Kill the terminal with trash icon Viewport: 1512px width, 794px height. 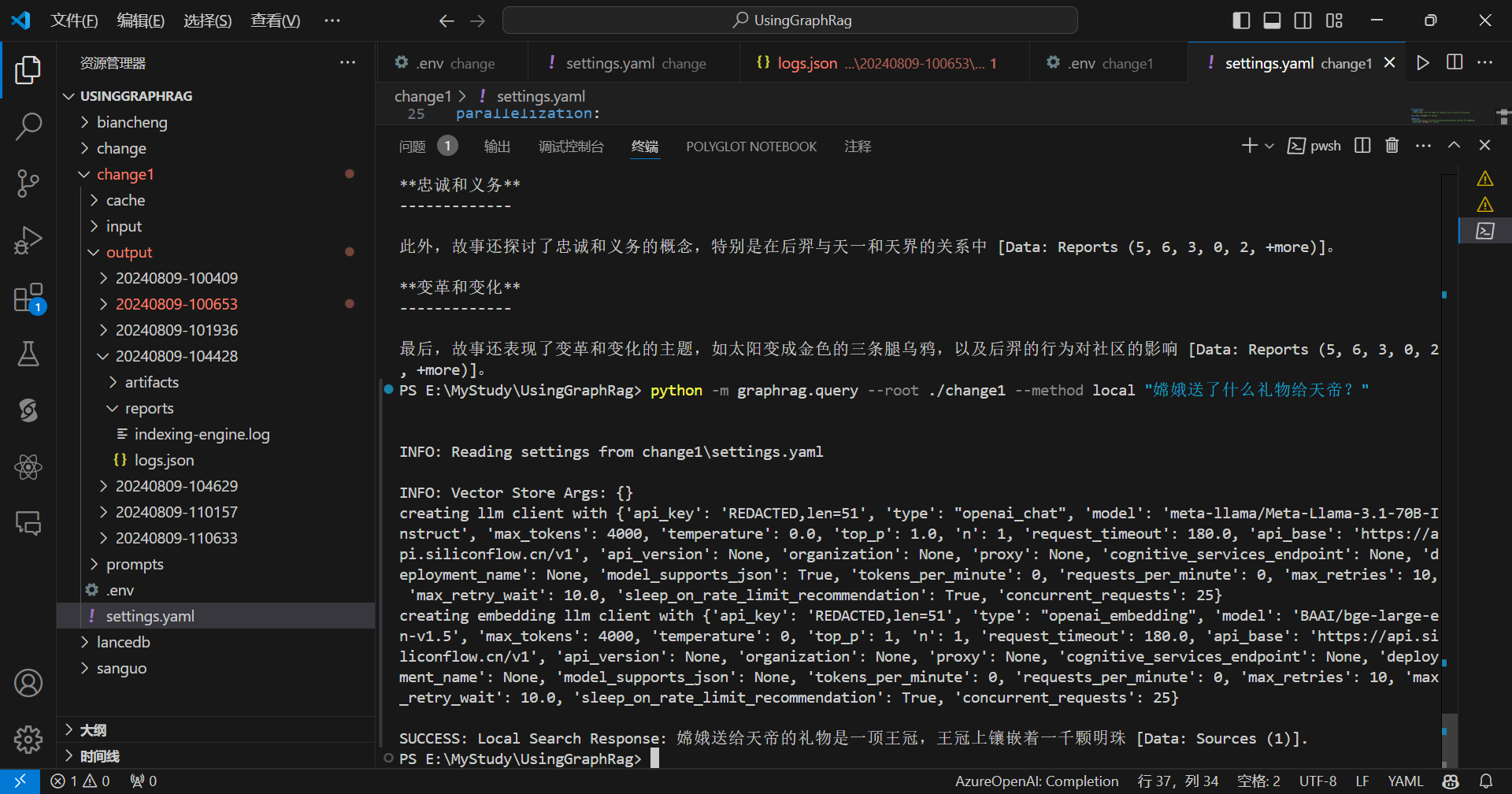point(1392,145)
